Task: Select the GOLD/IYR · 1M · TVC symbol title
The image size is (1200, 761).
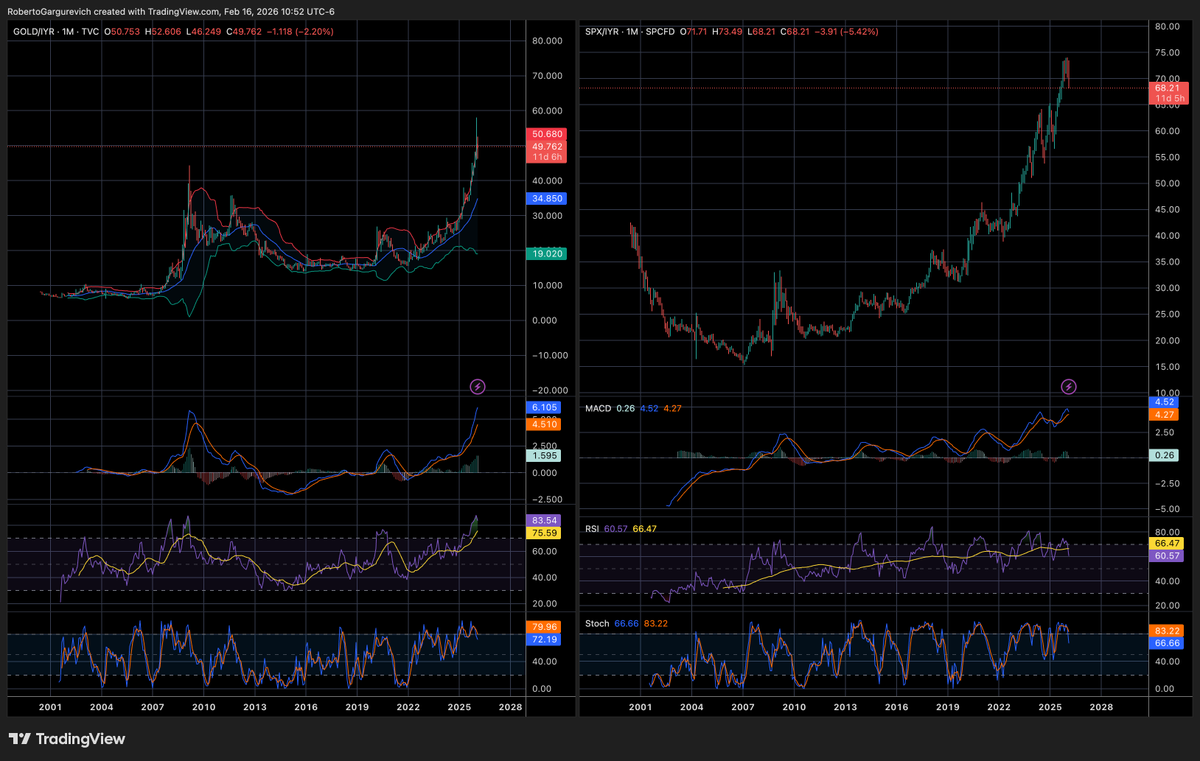Action: [57, 32]
